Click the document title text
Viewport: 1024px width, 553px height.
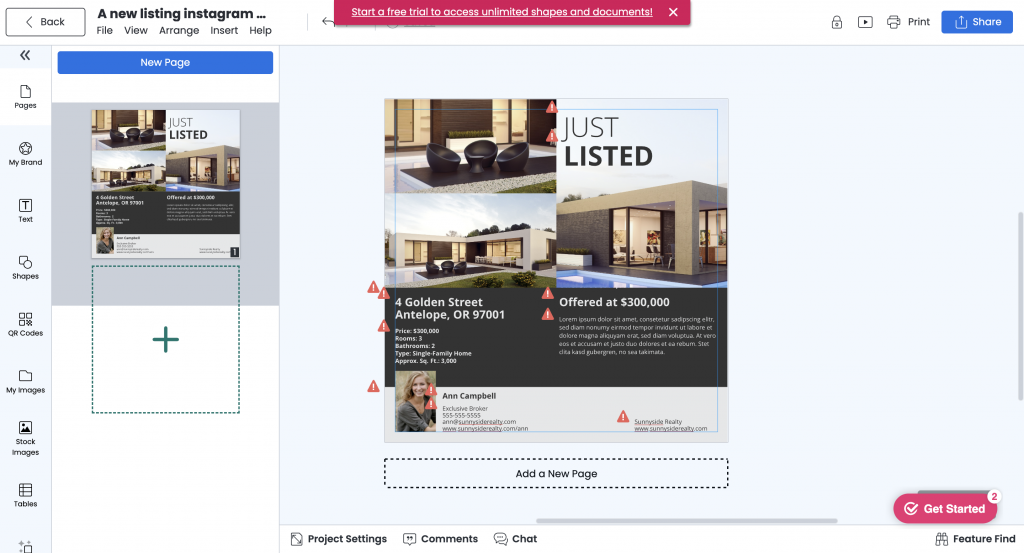[x=182, y=14]
